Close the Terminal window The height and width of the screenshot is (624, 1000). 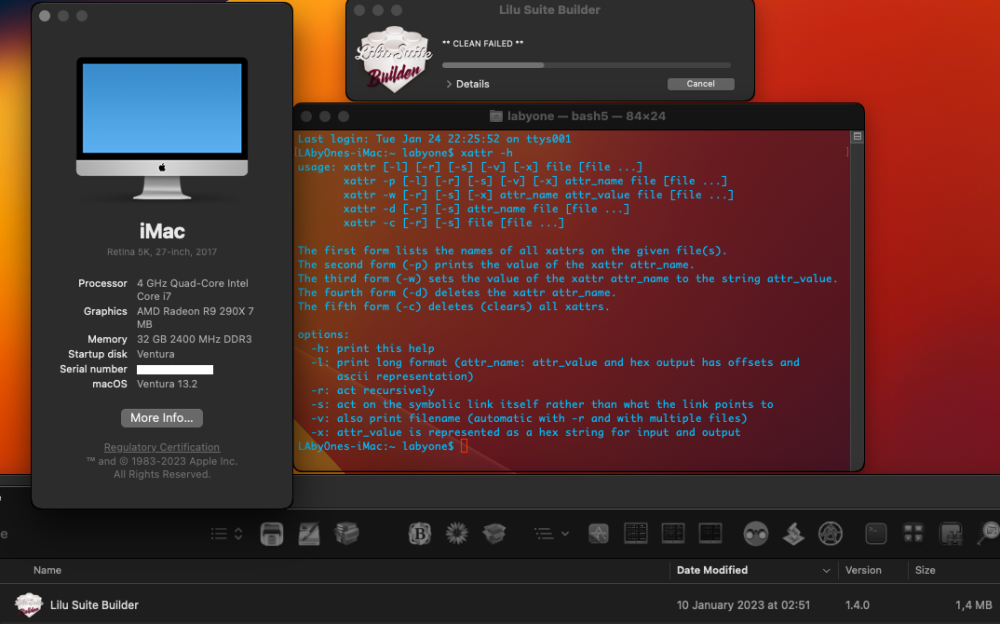click(306, 116)
